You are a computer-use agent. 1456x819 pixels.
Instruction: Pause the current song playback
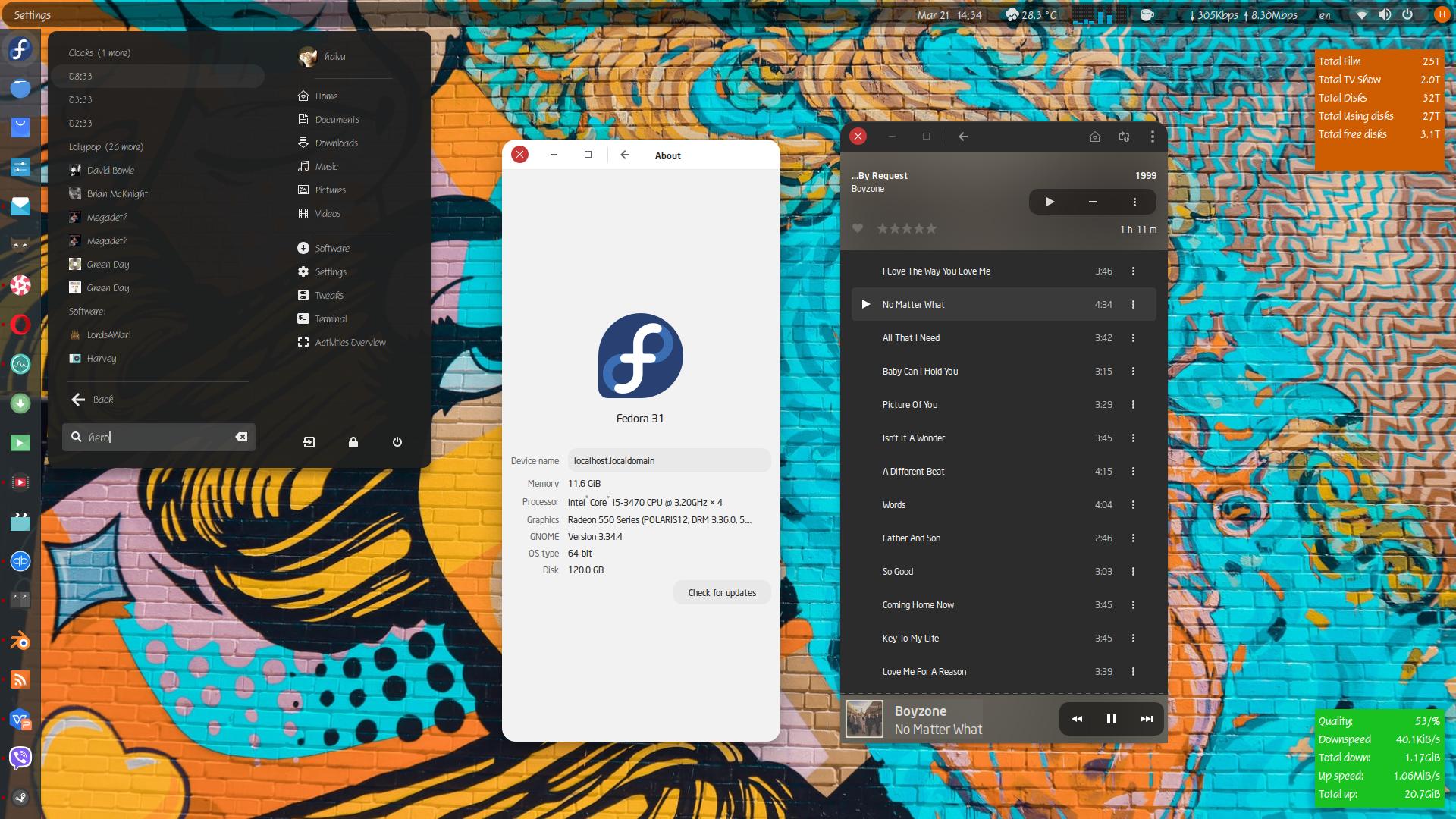[x=1112, y=719]
